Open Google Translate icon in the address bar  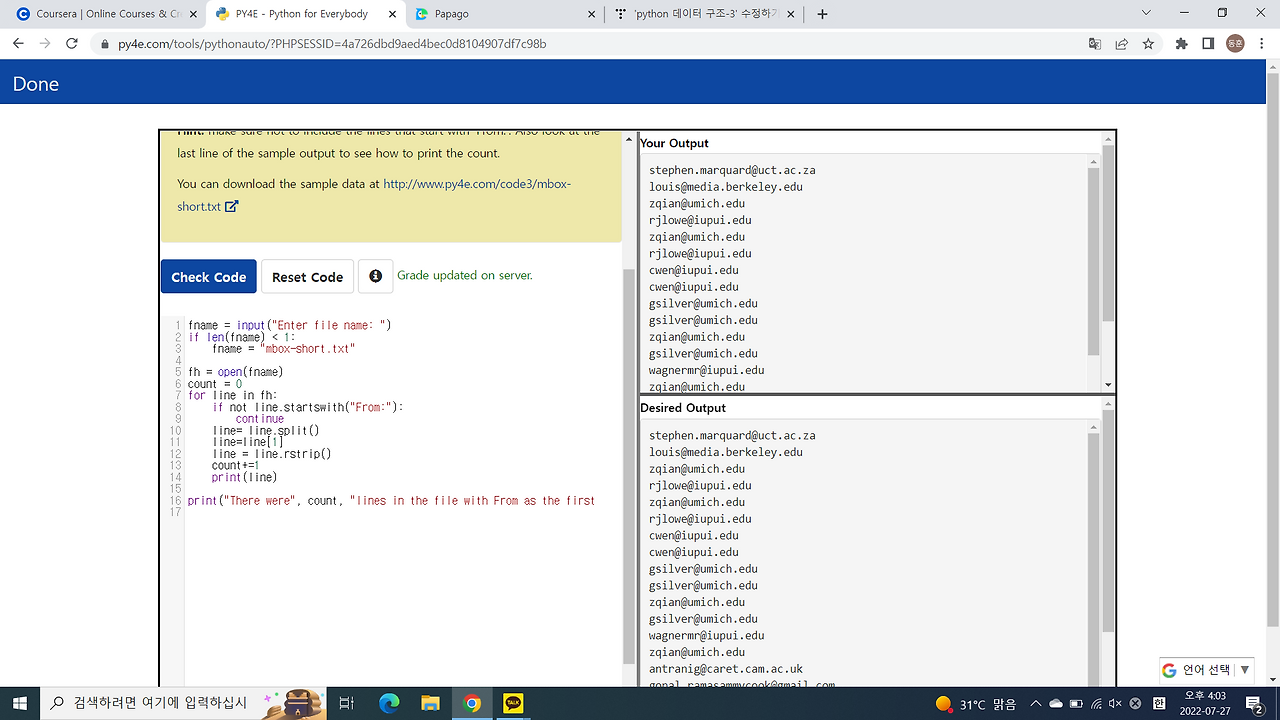click(x=1094, y=43)
